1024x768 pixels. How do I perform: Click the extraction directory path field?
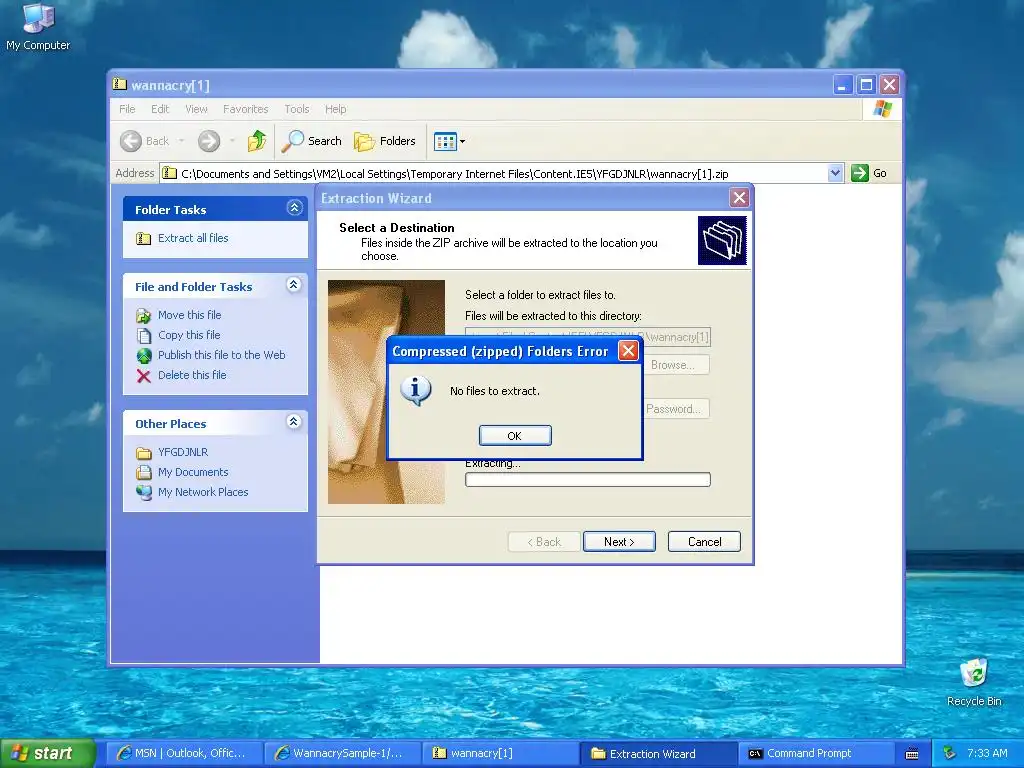[x=588, y=337]
